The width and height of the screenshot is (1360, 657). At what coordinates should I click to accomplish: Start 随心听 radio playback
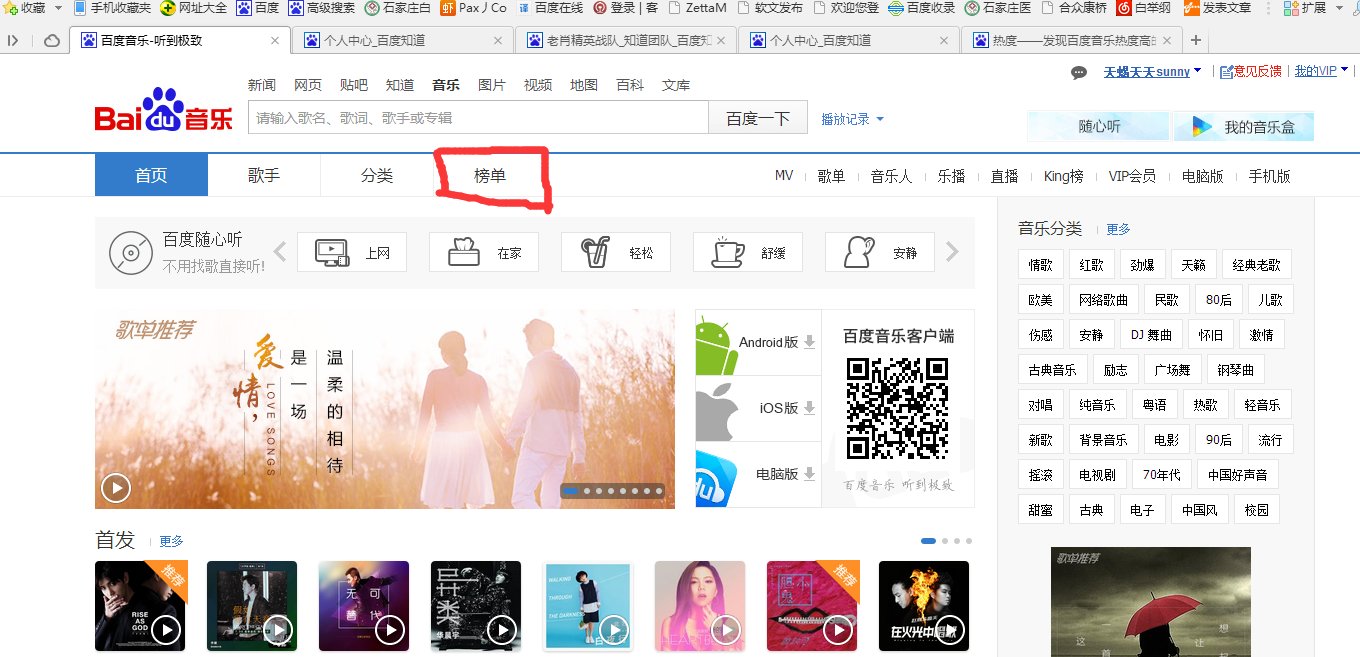(x=1098, y=125)
